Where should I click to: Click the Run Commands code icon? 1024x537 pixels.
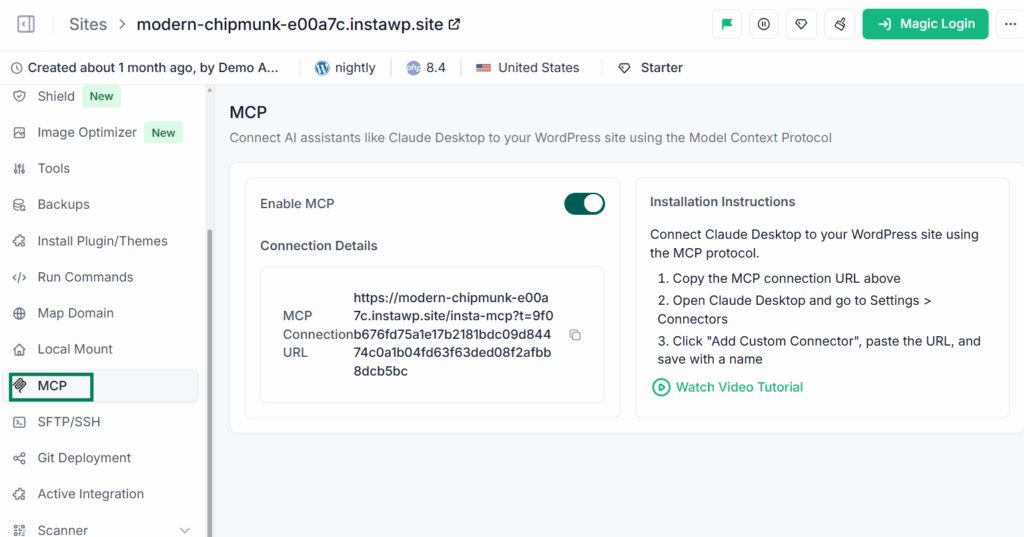tap(20, 277)
